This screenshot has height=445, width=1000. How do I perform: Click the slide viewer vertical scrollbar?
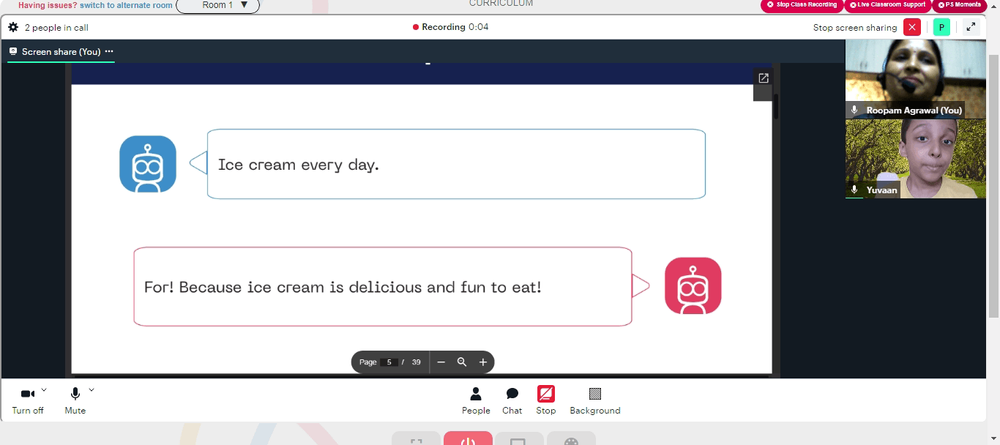(x=776, y=106)
